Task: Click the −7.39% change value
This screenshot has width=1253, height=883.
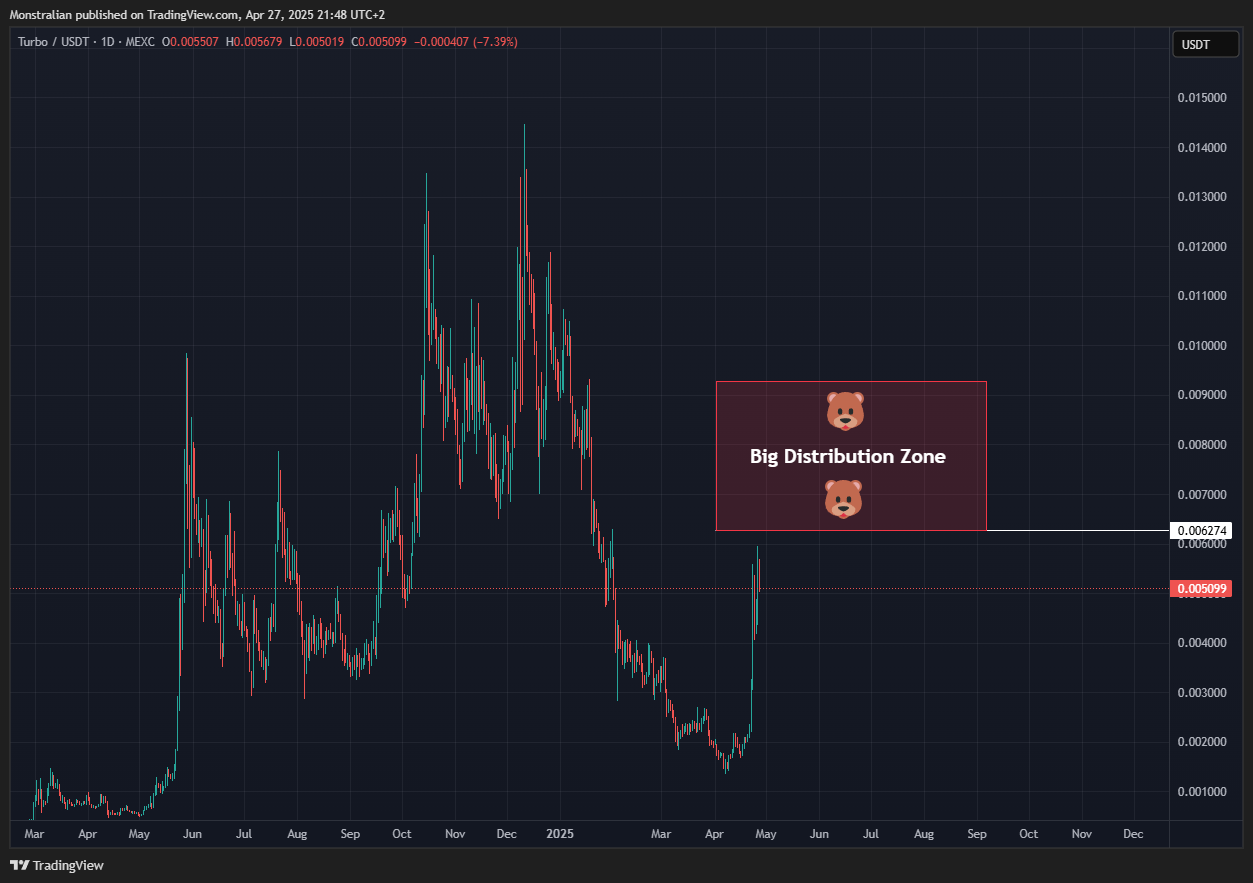Action: (495, 42)
